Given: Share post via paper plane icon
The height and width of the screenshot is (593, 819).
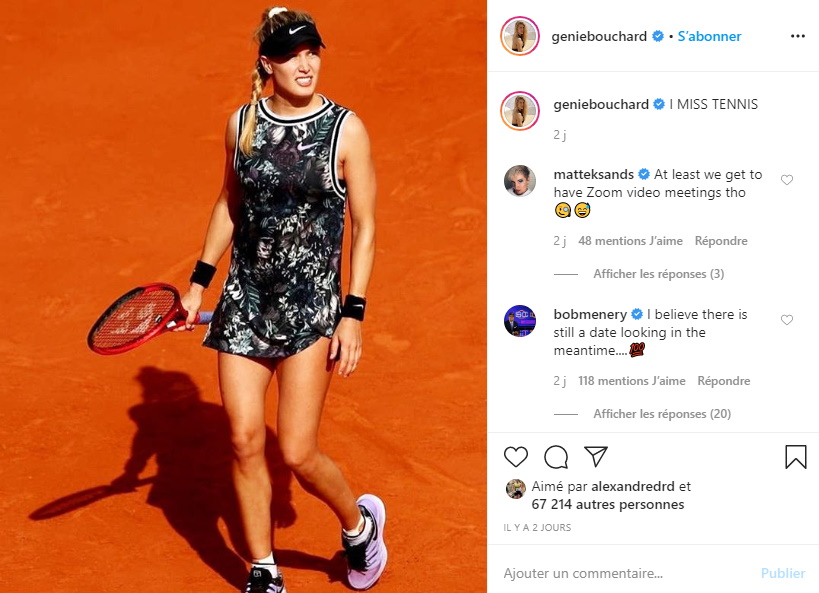Looking at the screenshot, I should pyautogui.click(x=595, y=456).
